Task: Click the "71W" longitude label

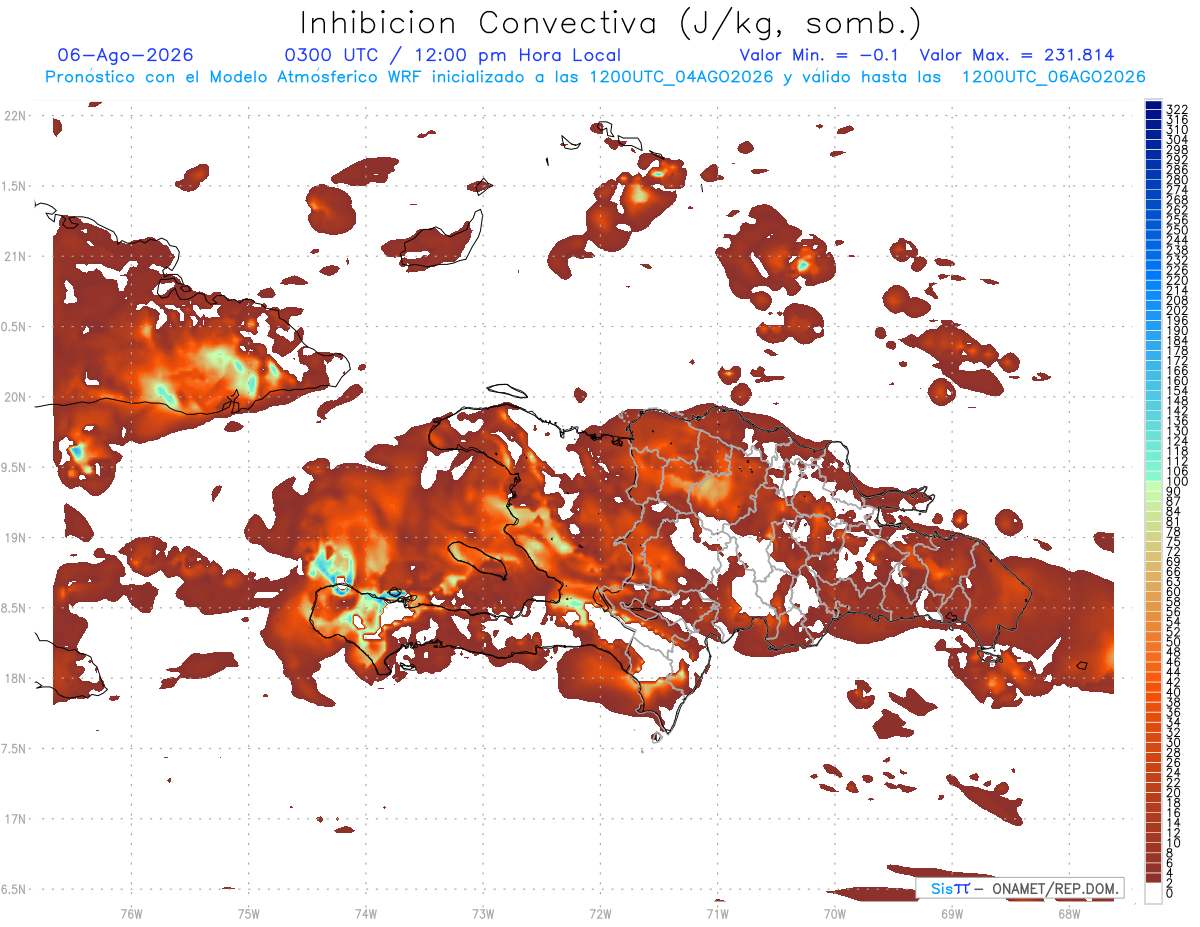Action: click(x=717, y=913)
